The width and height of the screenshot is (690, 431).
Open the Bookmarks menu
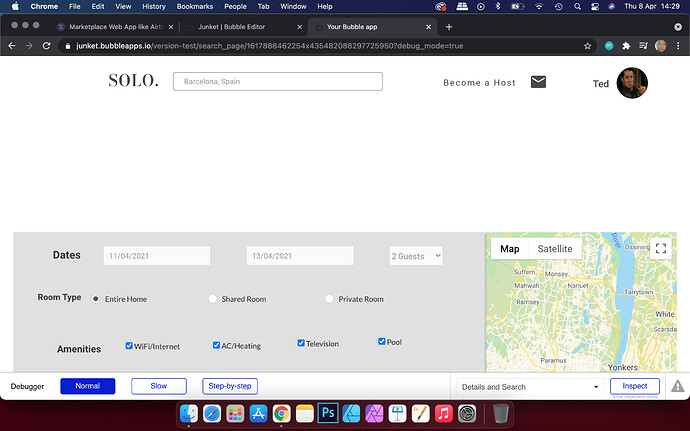tap(195, 7)
